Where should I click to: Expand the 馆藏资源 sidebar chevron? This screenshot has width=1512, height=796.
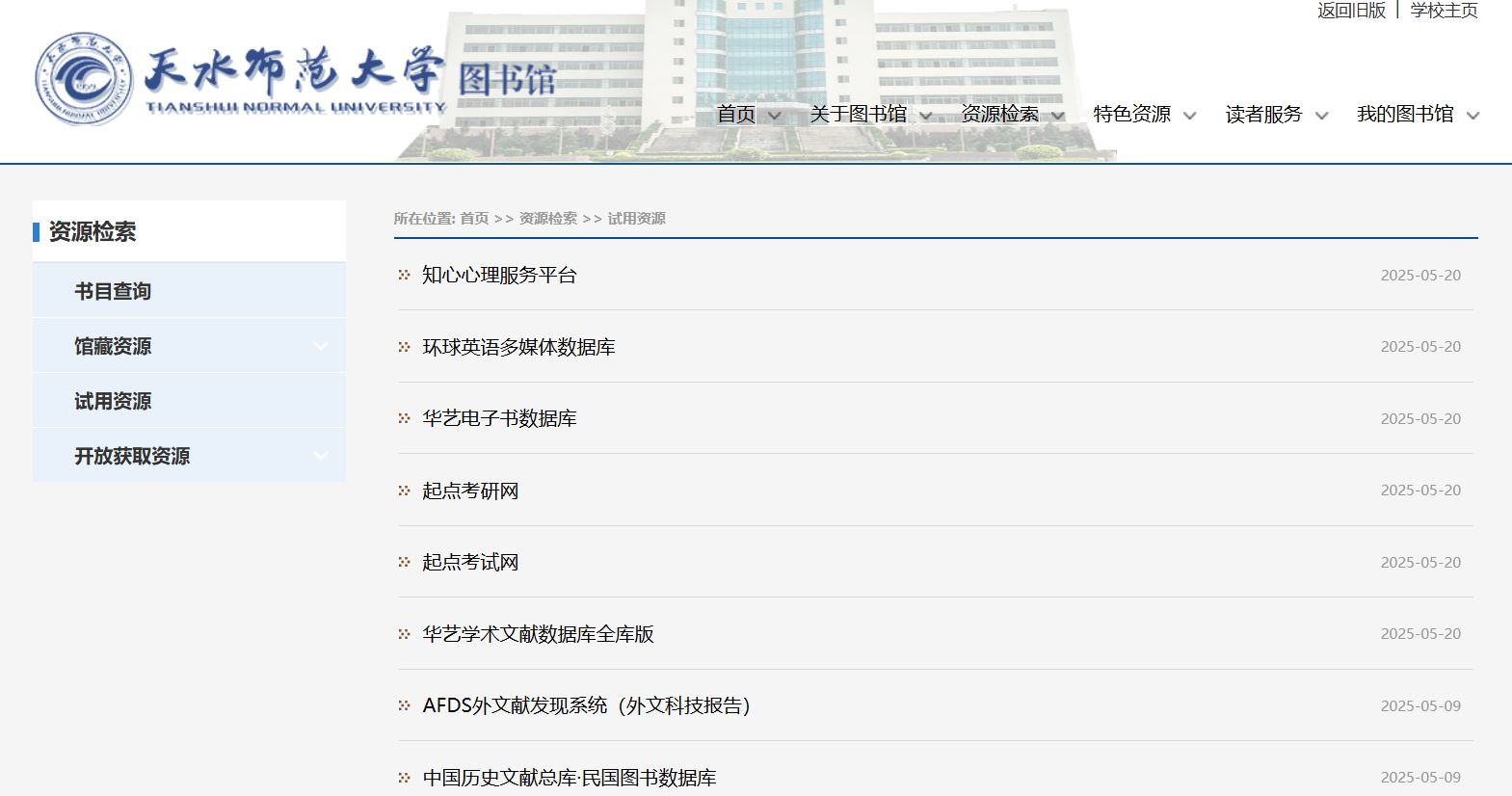click(321, 346)
